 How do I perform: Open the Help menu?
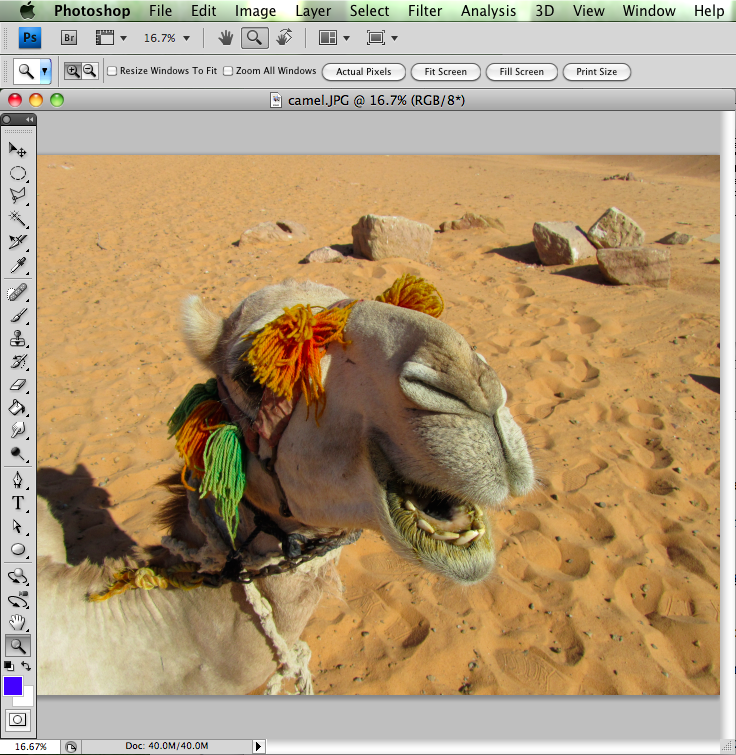[x=709, y=11]
